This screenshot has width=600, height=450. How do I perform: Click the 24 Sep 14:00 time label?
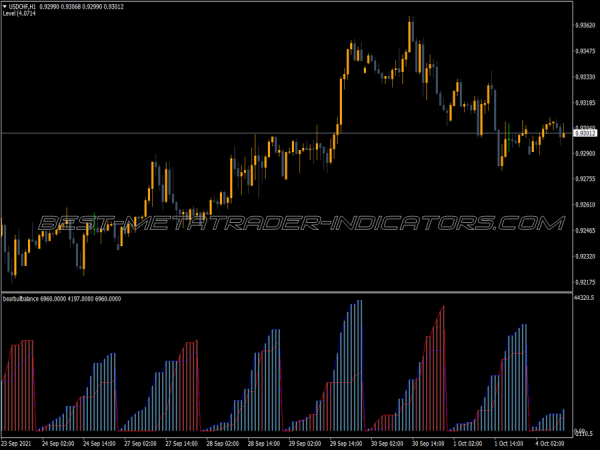(x=99, y=443)
